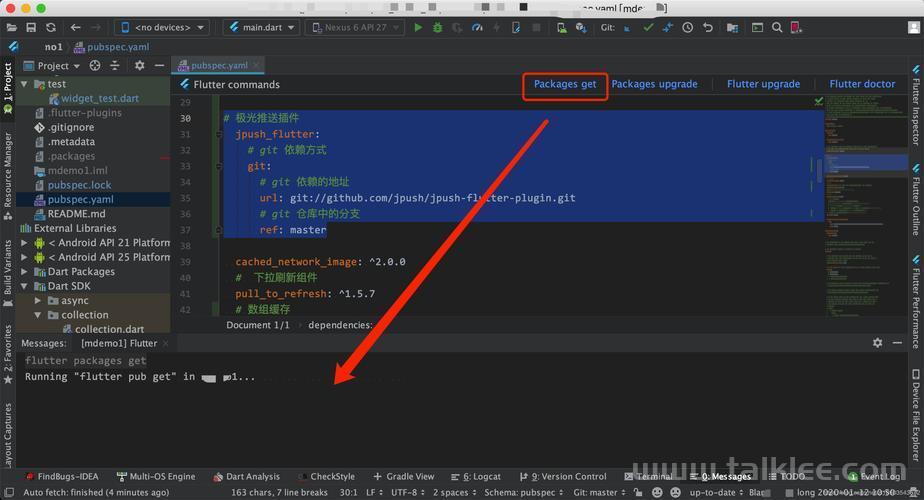Start debugging with the green bug icon

[x=437, y=27]
